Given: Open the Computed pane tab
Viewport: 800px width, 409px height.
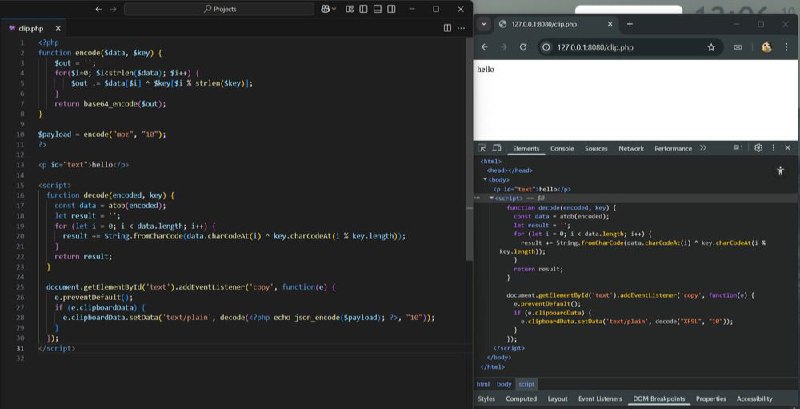Looking at the screenshot, I should tap(521, 399).
